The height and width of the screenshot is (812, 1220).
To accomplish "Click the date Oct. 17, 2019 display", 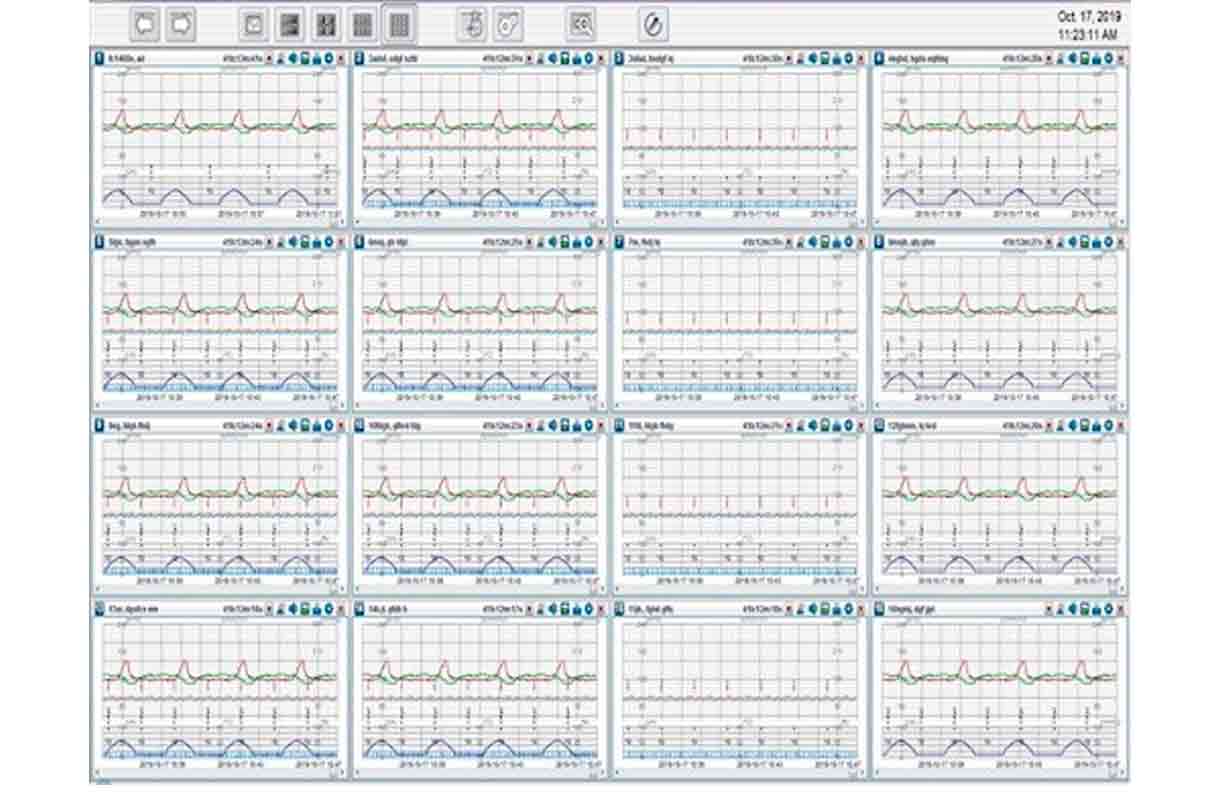I will coord(1089,17).
